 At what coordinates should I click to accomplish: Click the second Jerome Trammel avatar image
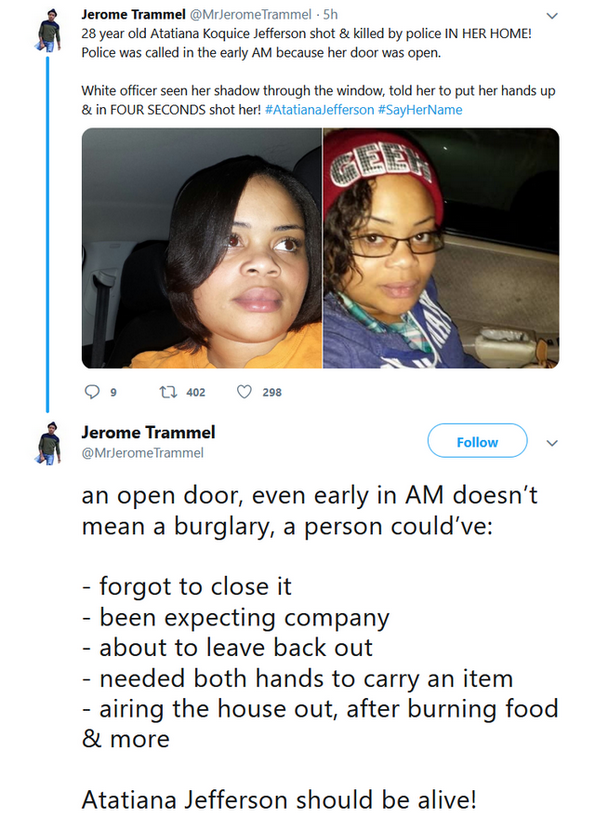pyautogui.click(x=48, y=443)
